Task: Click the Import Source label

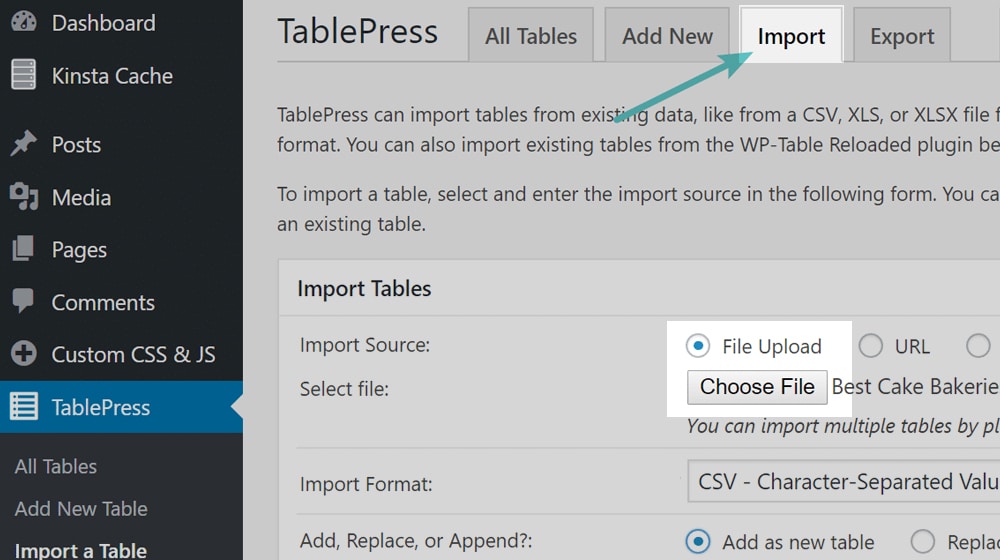Action: 365,345
